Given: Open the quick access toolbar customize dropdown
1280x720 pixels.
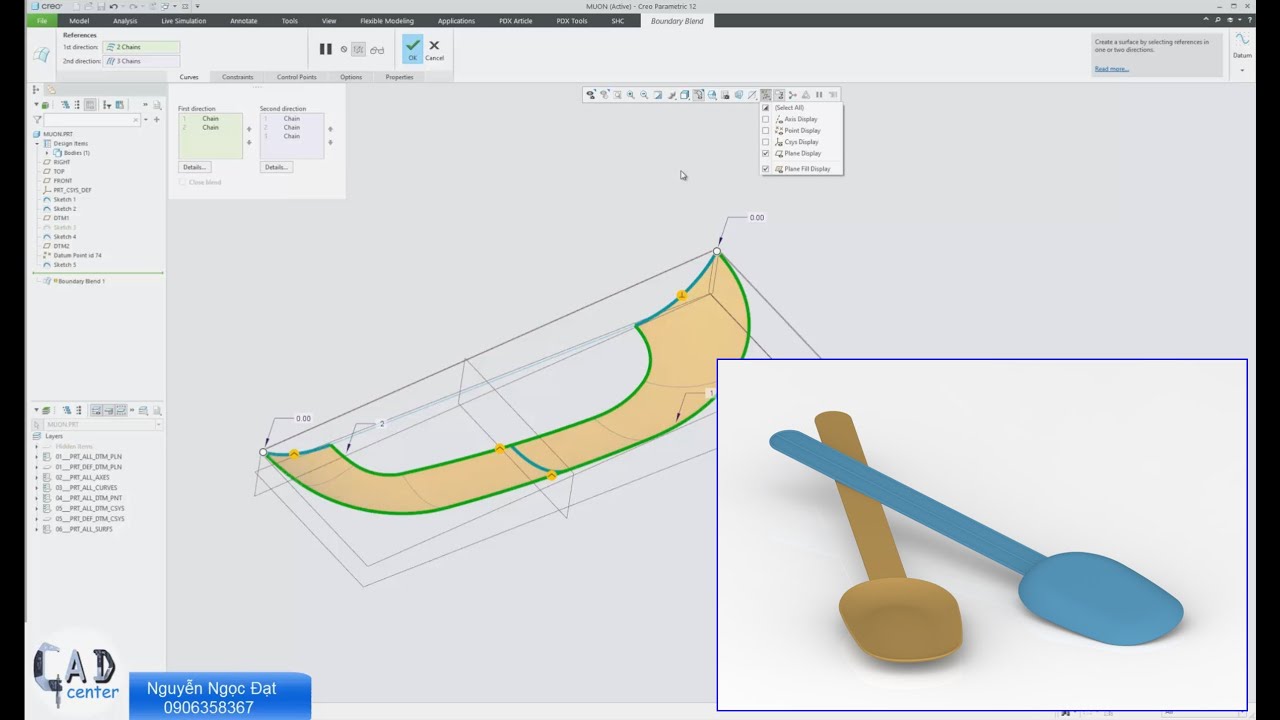Looking at the screenshot, I should (x=197, y=6).
